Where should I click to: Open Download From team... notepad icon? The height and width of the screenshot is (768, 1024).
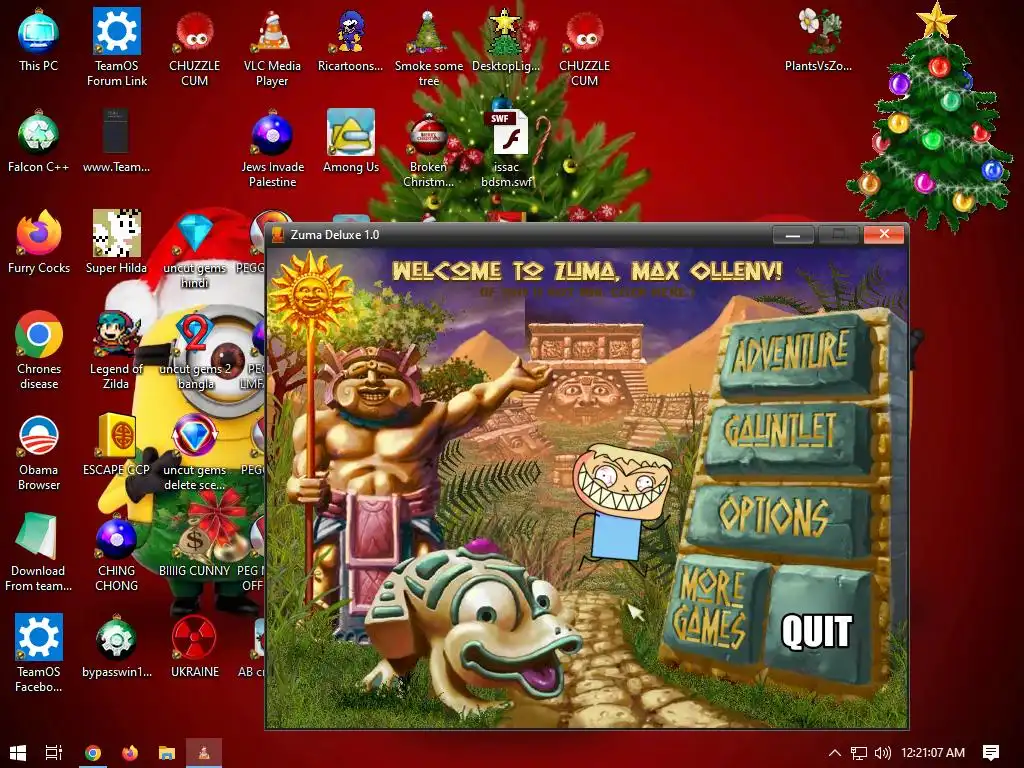point(39,552)
